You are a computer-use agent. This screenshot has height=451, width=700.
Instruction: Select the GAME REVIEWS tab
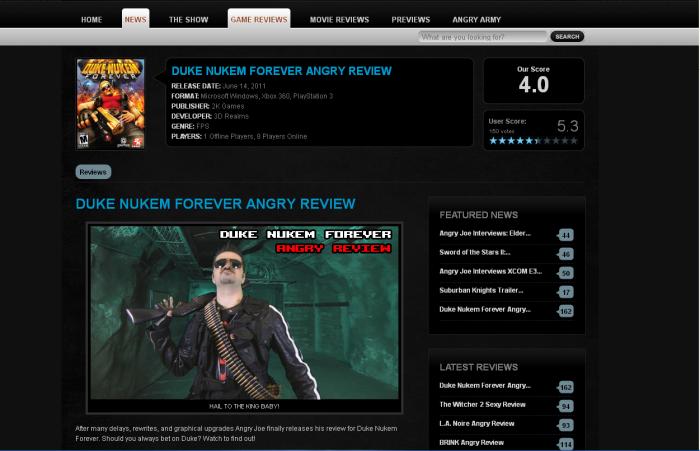(x=259, y=19)
